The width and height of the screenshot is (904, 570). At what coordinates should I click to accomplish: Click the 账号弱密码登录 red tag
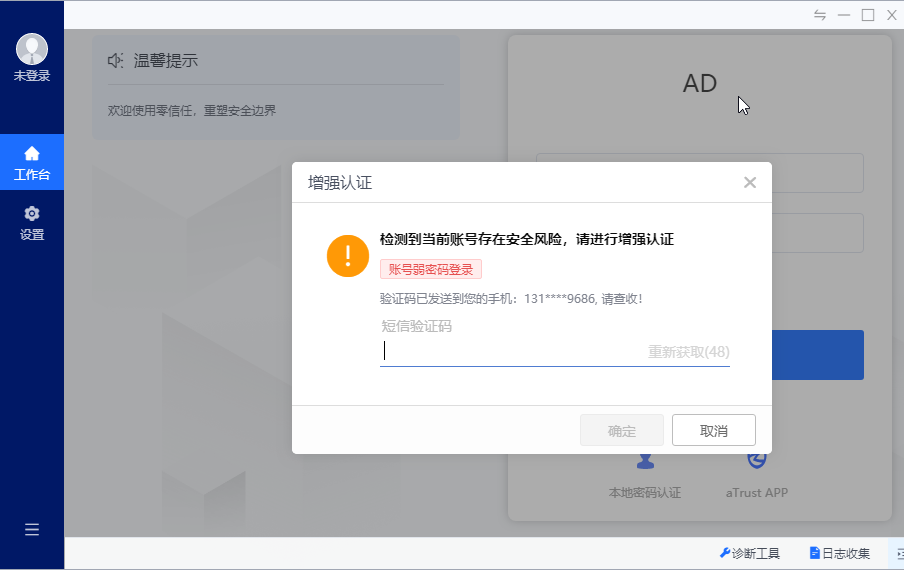(x=431, y=269)
